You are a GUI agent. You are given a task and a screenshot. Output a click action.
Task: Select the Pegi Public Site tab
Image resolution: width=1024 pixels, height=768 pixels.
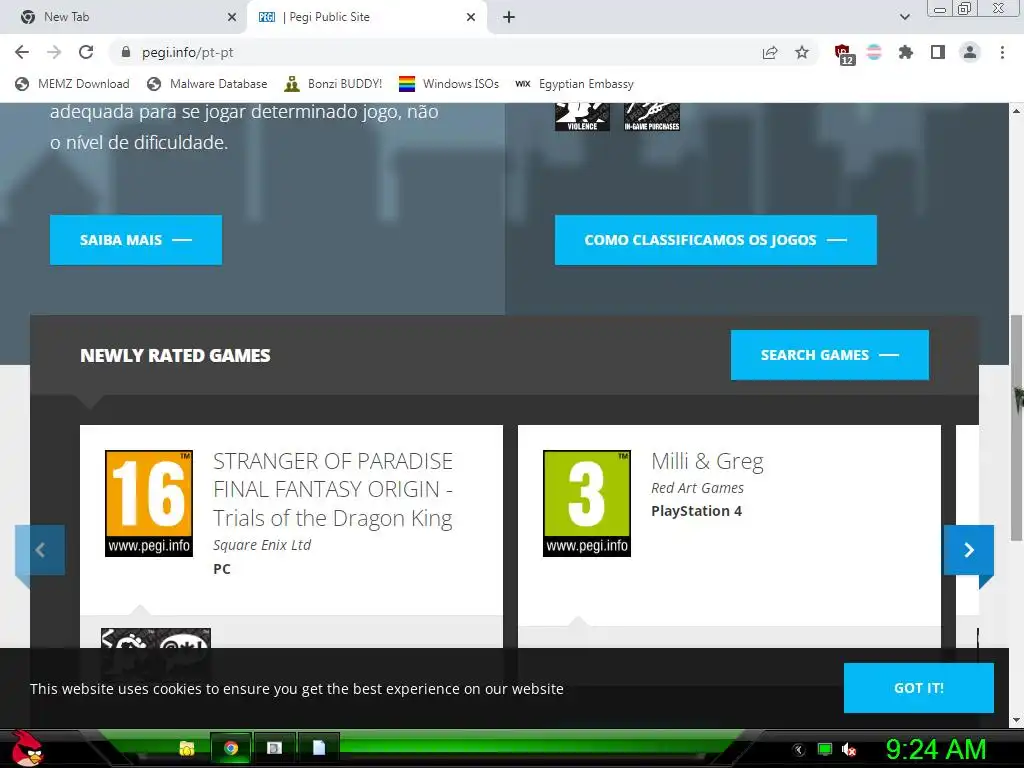pyautogui.click(x=366, y=17)
